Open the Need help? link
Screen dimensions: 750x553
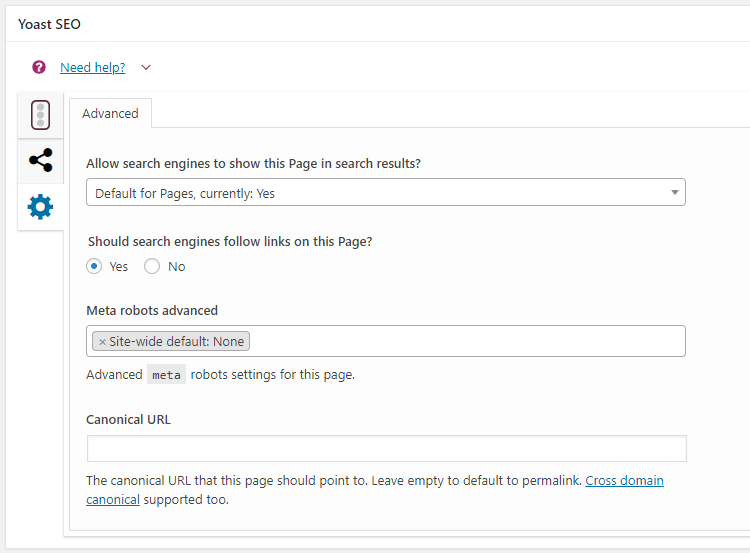pos(93,67)
